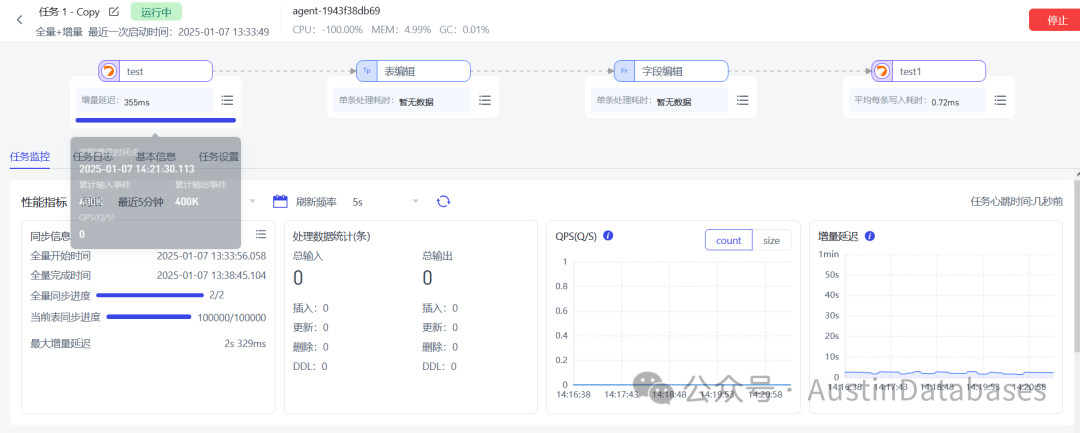Switch QPS chart to size
The width and height of the screenshot is (1080, 433).
[x=771, y=240]
